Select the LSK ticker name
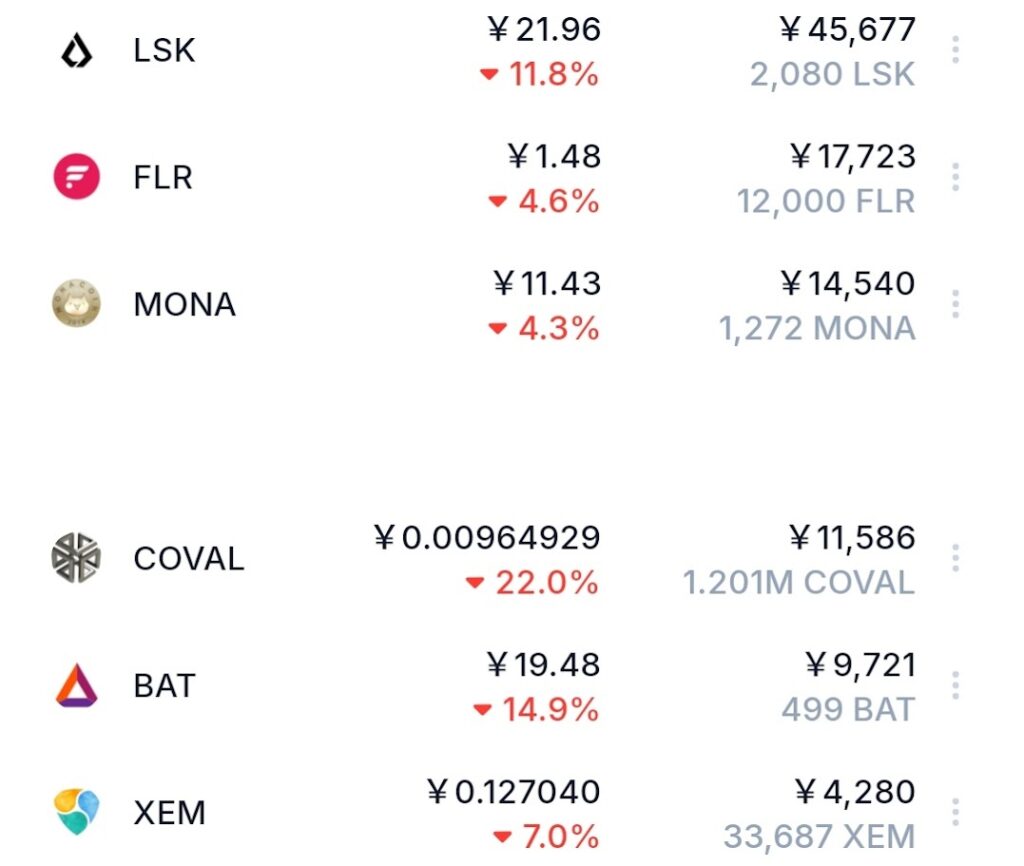 point(164,51)
